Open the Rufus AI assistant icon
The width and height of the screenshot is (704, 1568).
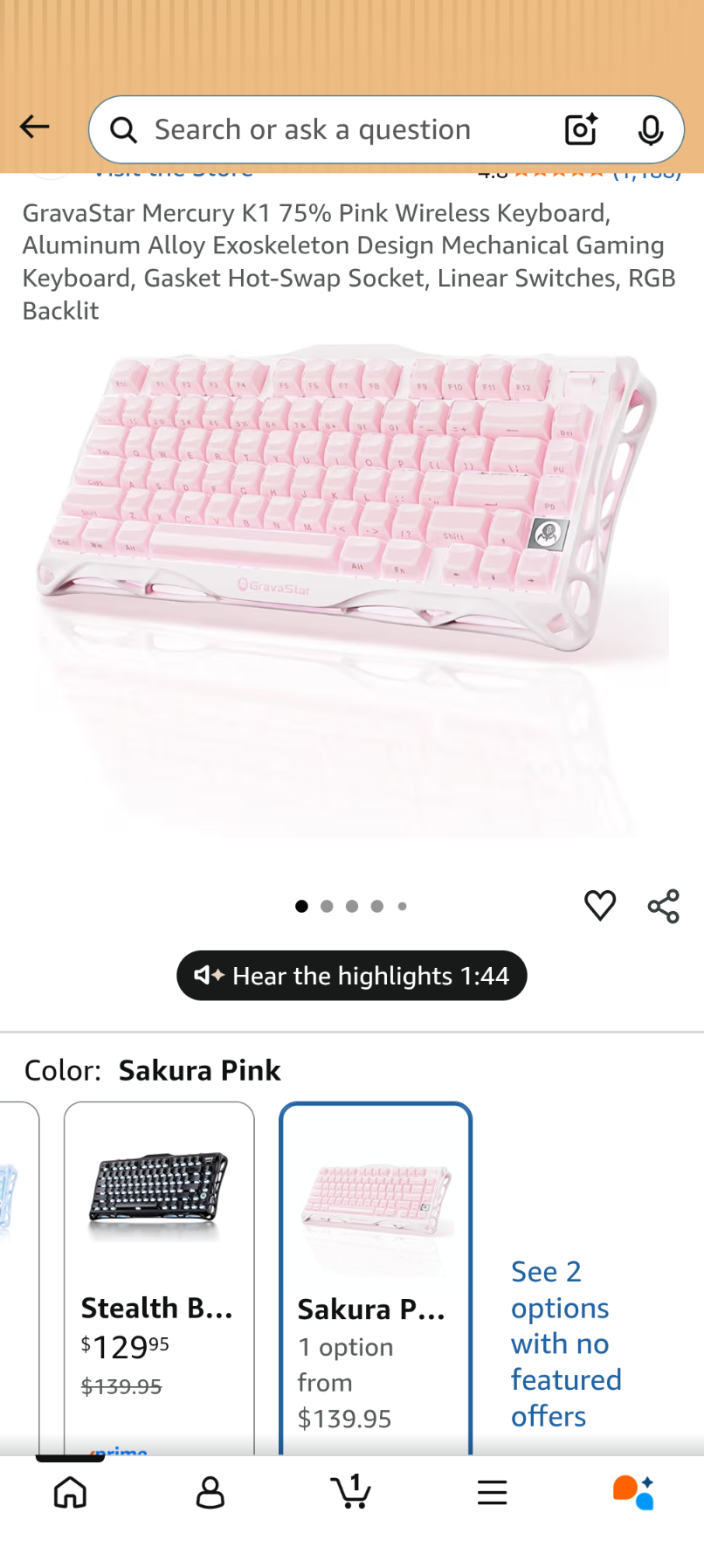633,1492
